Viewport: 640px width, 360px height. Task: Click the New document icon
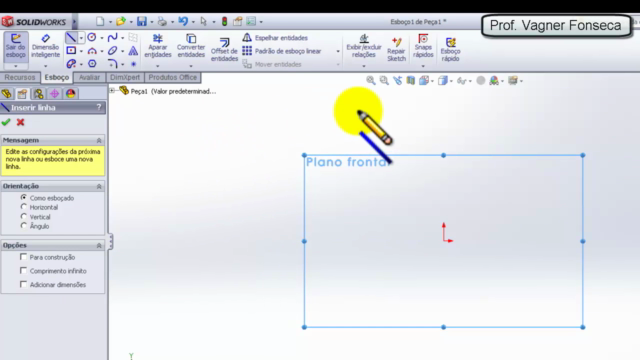pyautogui.click(x=100, y=21)
